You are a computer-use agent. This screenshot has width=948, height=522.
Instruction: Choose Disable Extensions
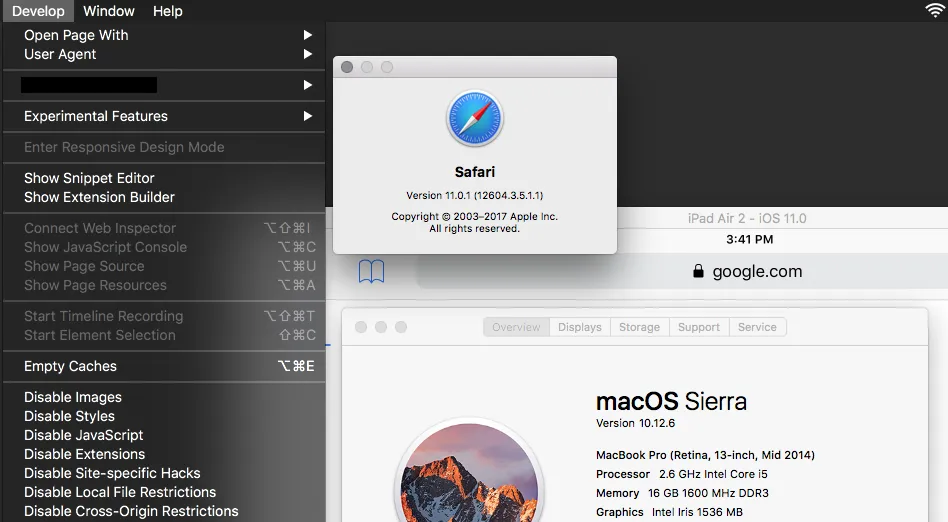(x=164, y=454)
